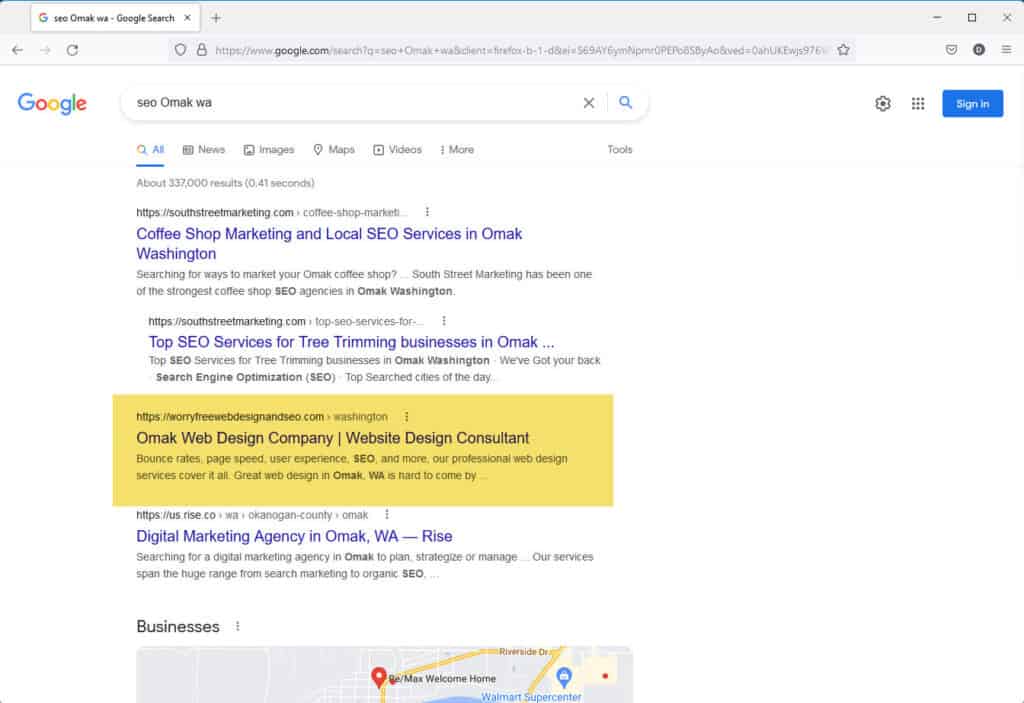This screenshot has height=703, width=1024.
Task: Open a new tab with plus icon
Action: click(216, 18)
